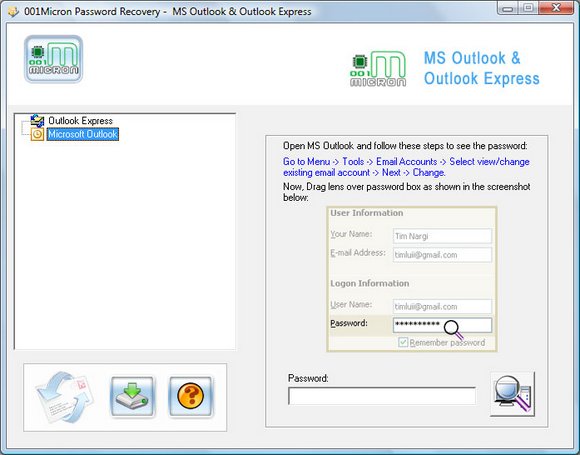Toggle the Remember password checkbox
This screenshot has height=455, width=580.
point(403,342)
